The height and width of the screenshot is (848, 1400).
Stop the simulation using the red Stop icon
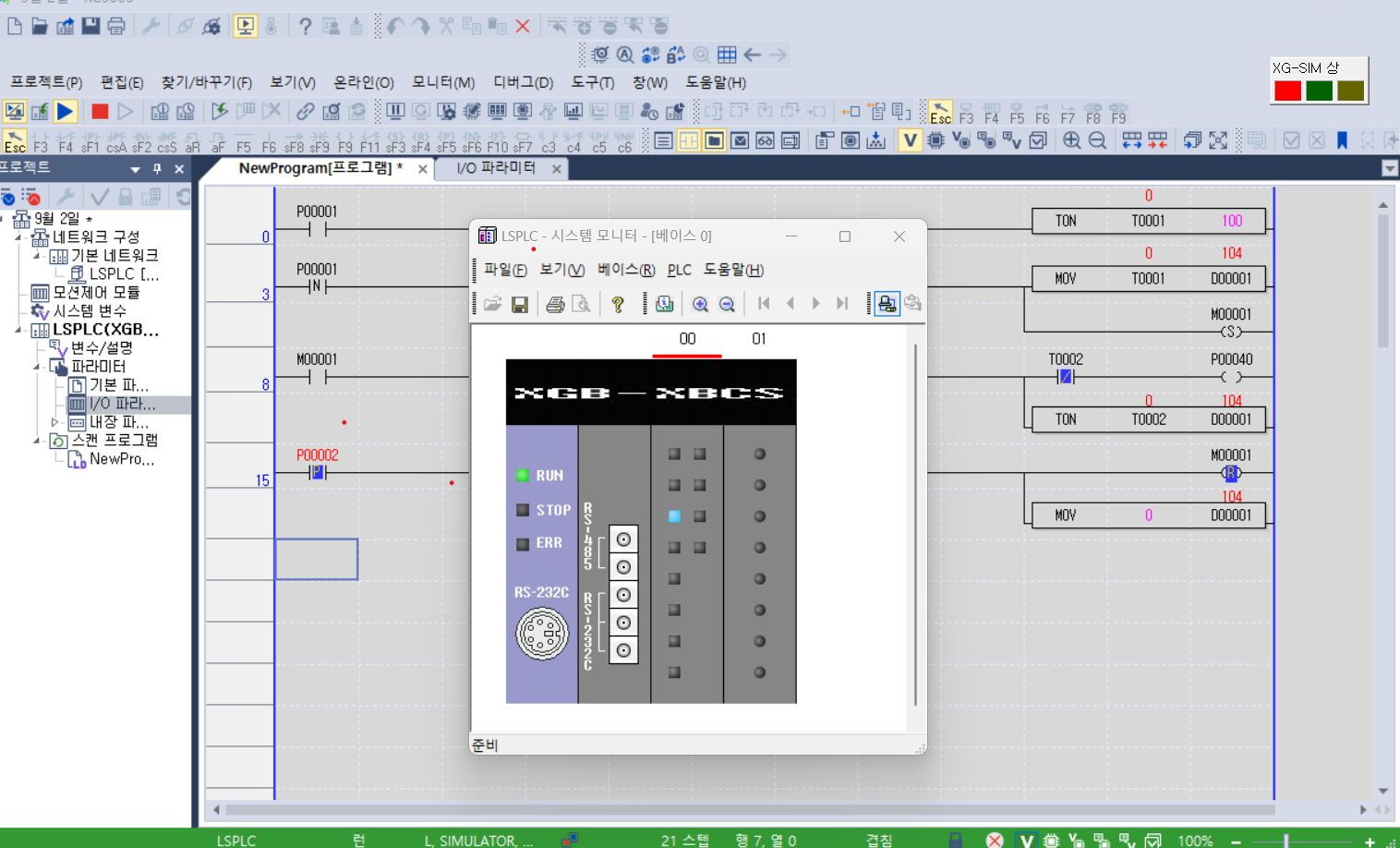coord(100,111)
